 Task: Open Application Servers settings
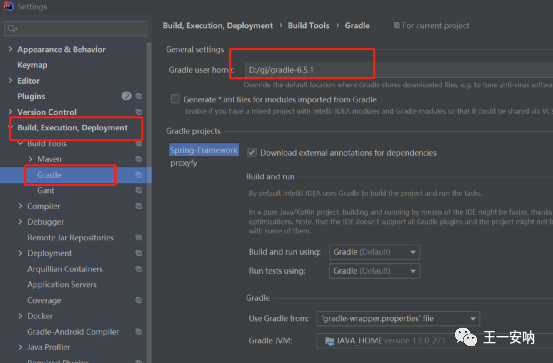62,284
